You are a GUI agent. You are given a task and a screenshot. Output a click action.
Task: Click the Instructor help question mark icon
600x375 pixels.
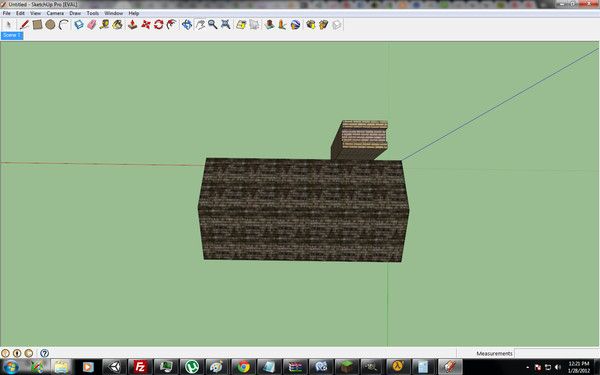44,353
